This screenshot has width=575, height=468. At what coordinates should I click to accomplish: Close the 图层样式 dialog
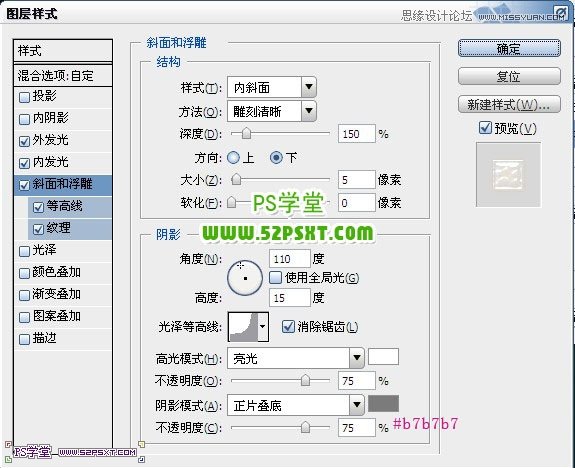pos(560,12)
